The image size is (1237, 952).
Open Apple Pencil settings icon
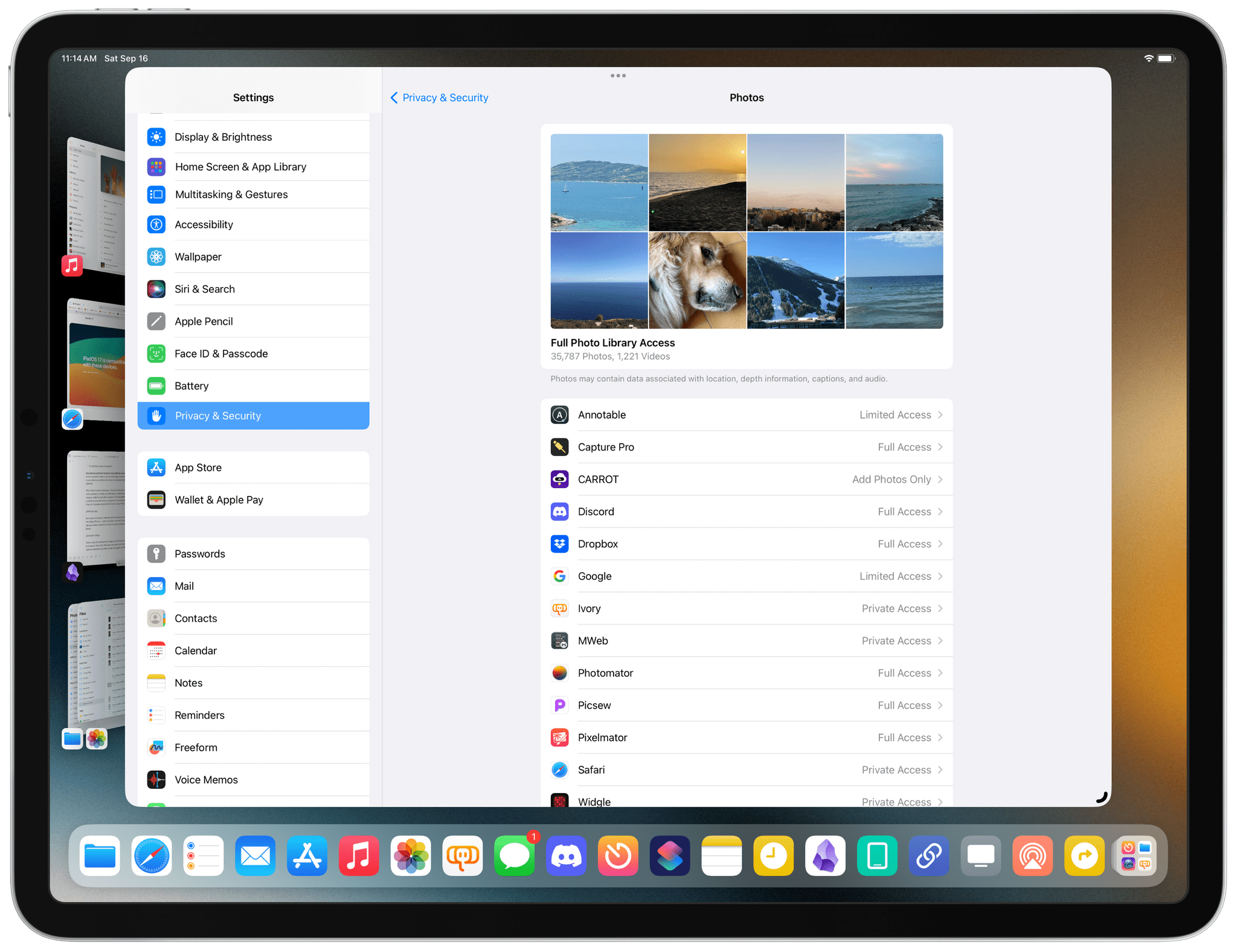click(156, 321)
